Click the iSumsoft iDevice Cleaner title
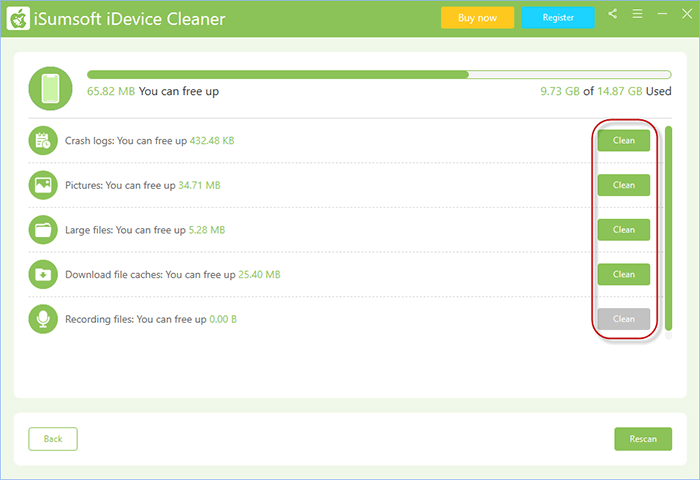Image resolution: width=700 pixels, height=480 pixels. pos(129,19)
